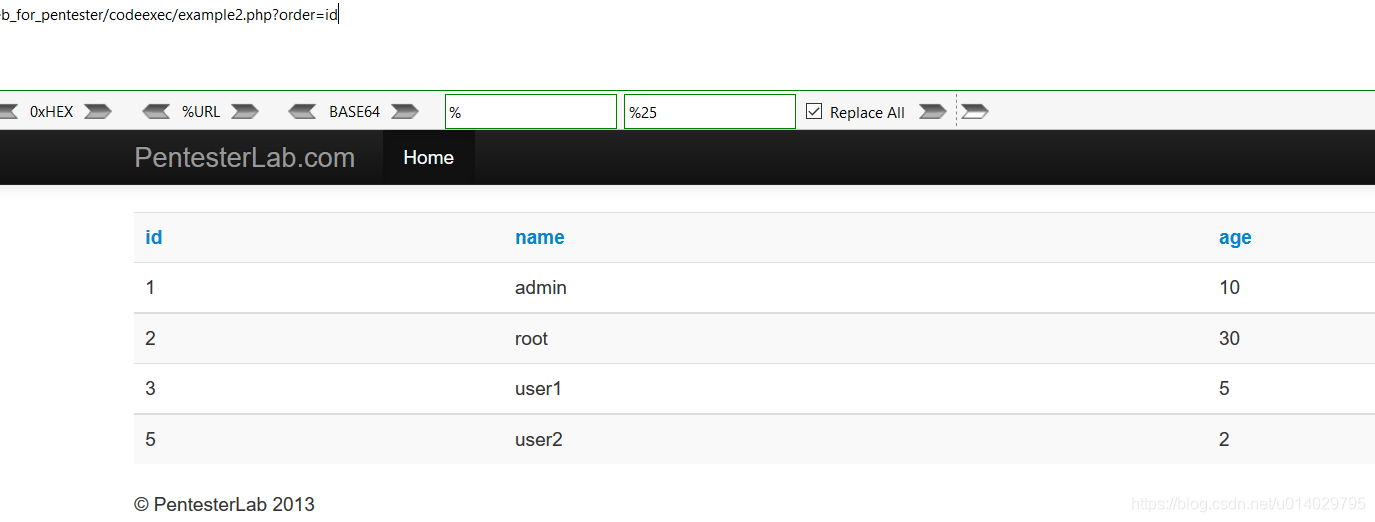
Task: Click the %URL encode right arrow
Action: coord(245,112)
